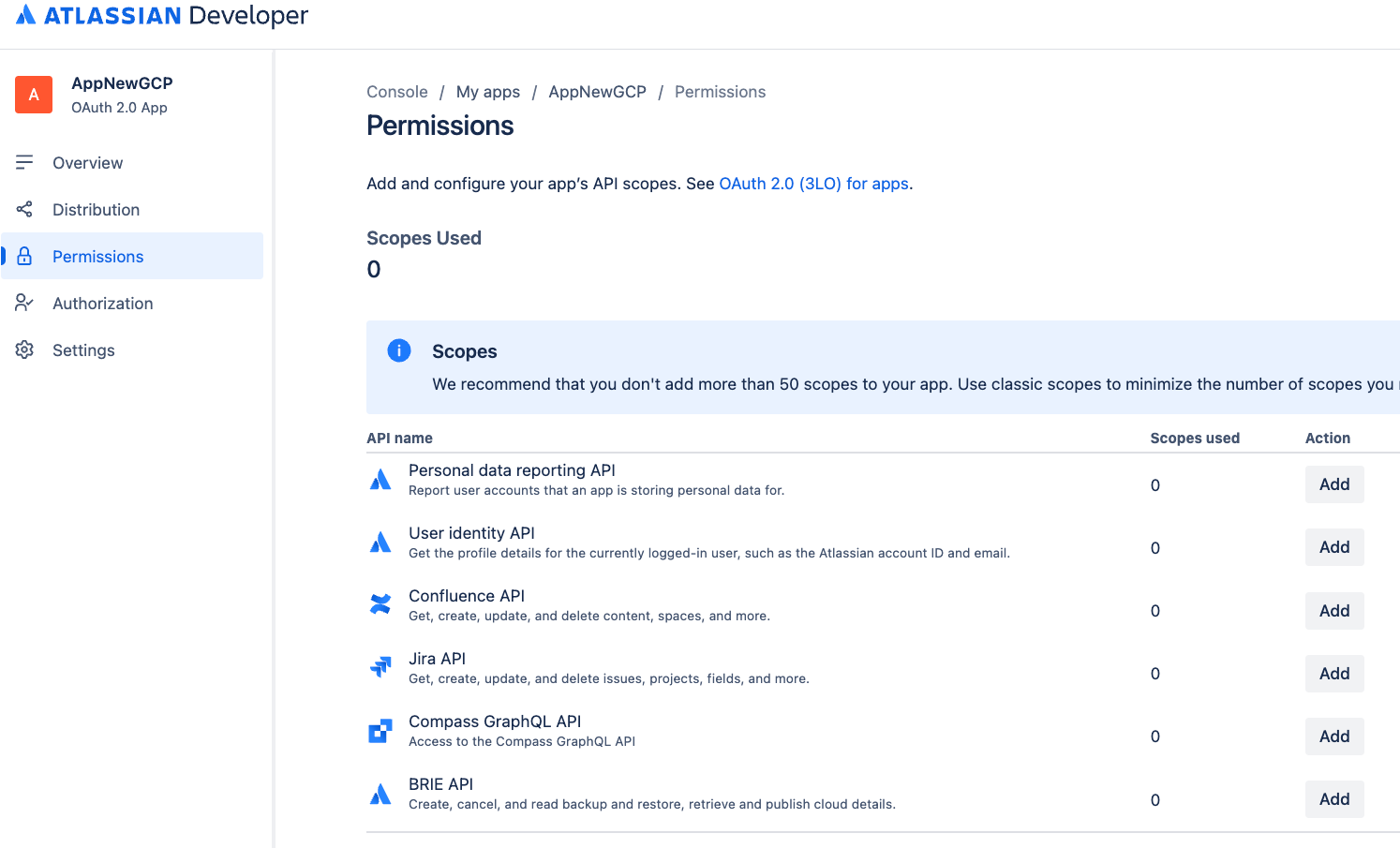Click the Atlassian Developer logo
Viewport: 1400px width, 848px height.
(x=159, y=15)
